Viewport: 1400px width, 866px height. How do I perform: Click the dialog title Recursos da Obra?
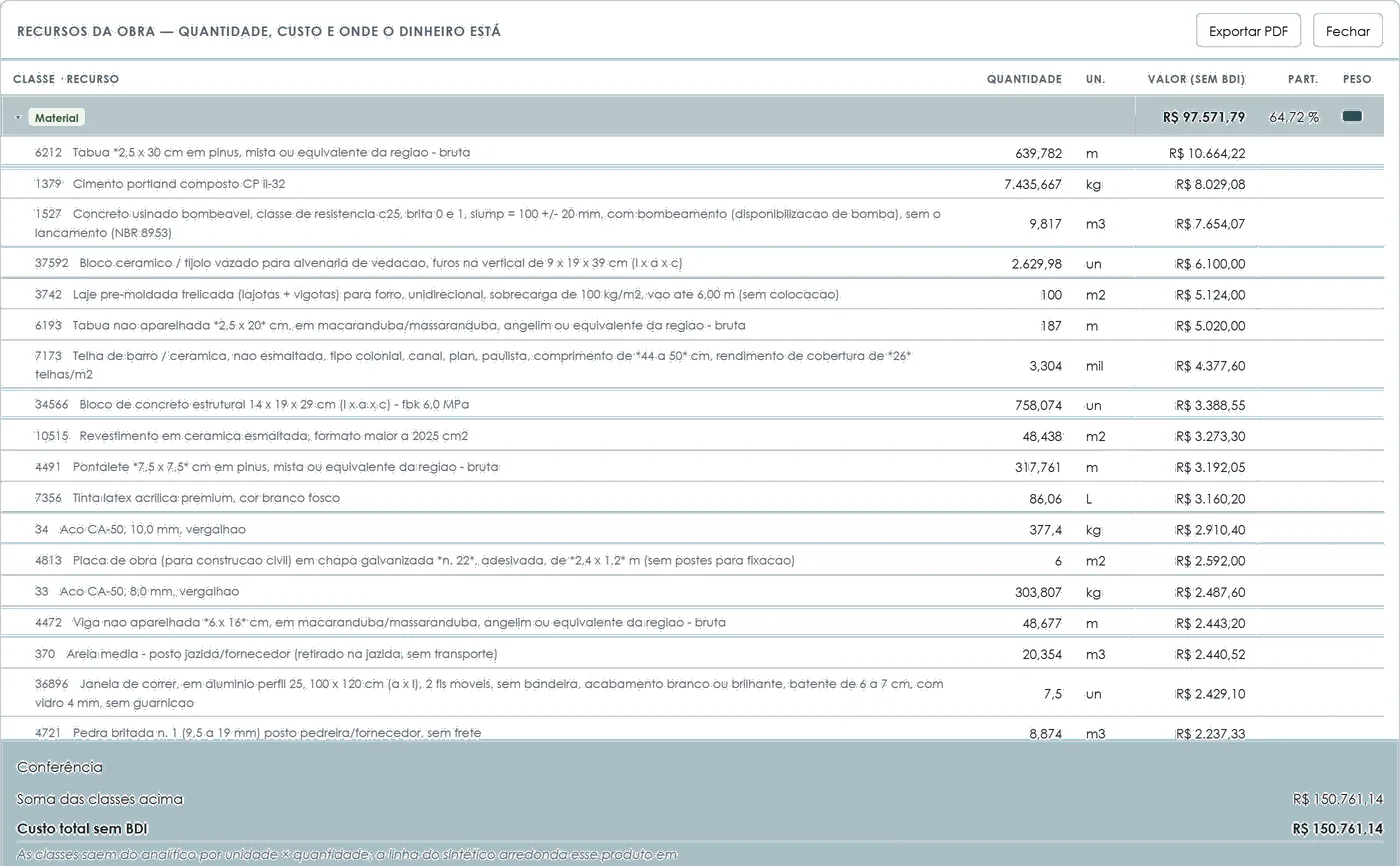pyautogui.click(x=259, y=31)
